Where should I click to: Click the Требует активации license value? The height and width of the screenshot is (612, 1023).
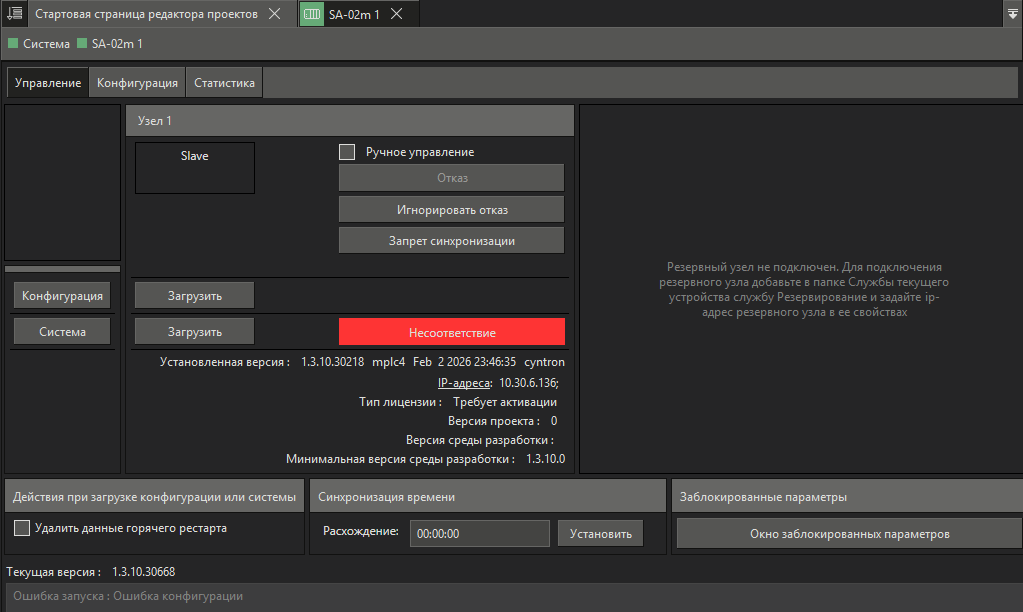[x=505, y=402]
